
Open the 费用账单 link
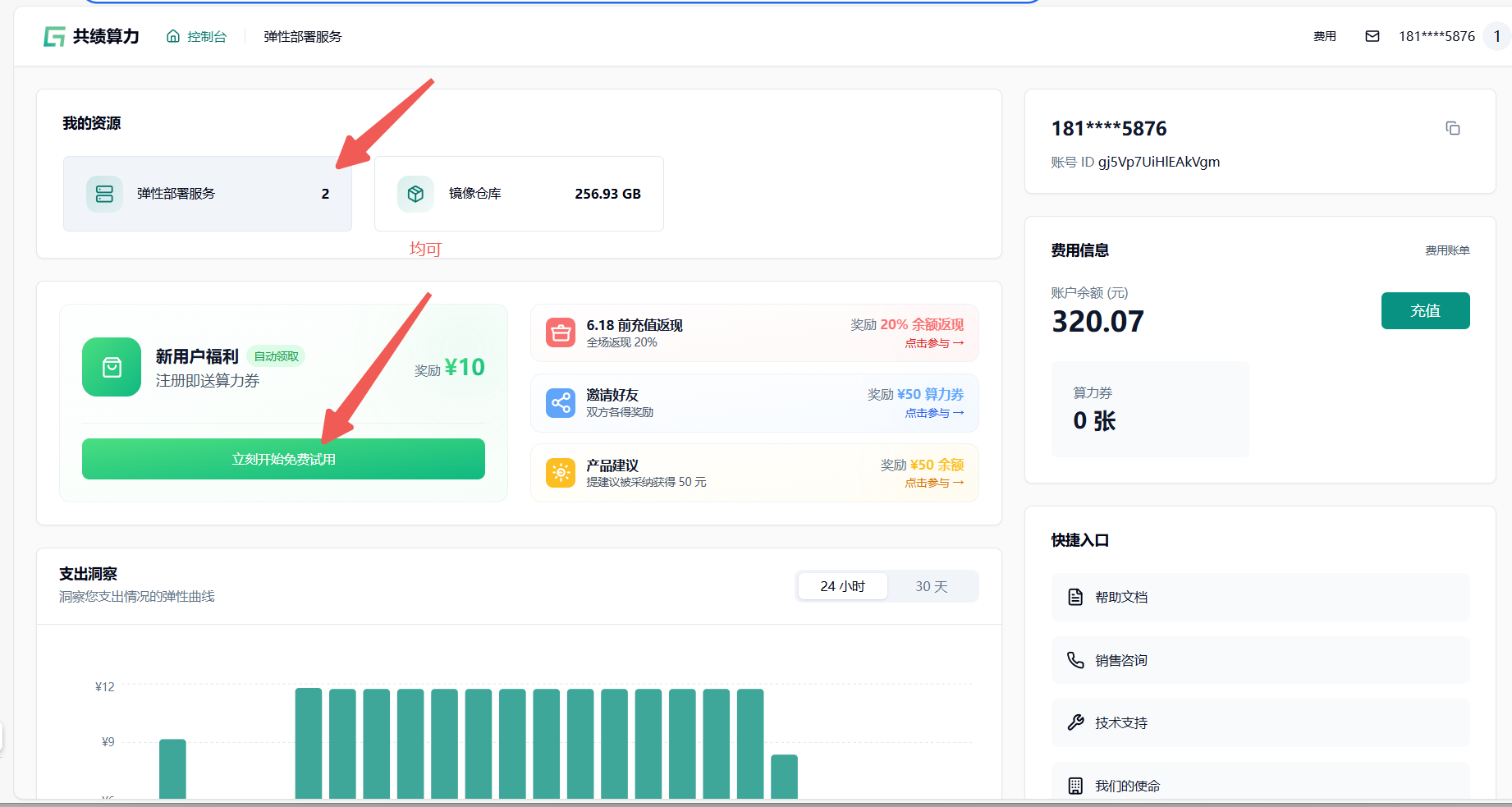(x=1446, y=250)
